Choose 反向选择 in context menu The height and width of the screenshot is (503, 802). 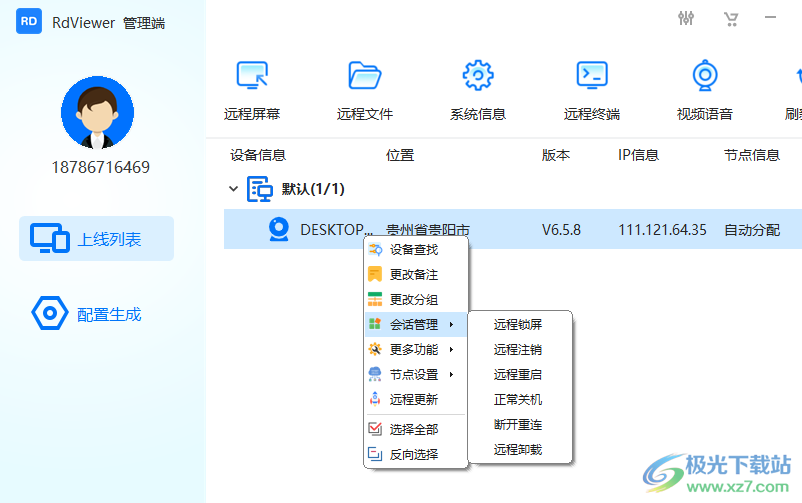click(x=416, y=454)
